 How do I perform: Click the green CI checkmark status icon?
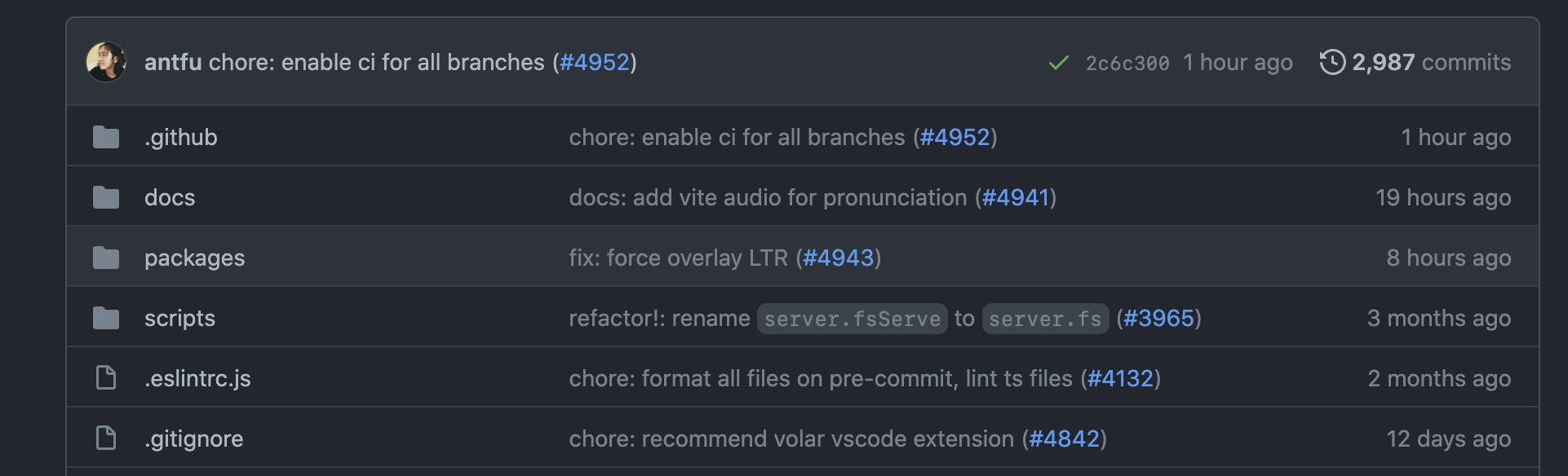point(1058,63)
